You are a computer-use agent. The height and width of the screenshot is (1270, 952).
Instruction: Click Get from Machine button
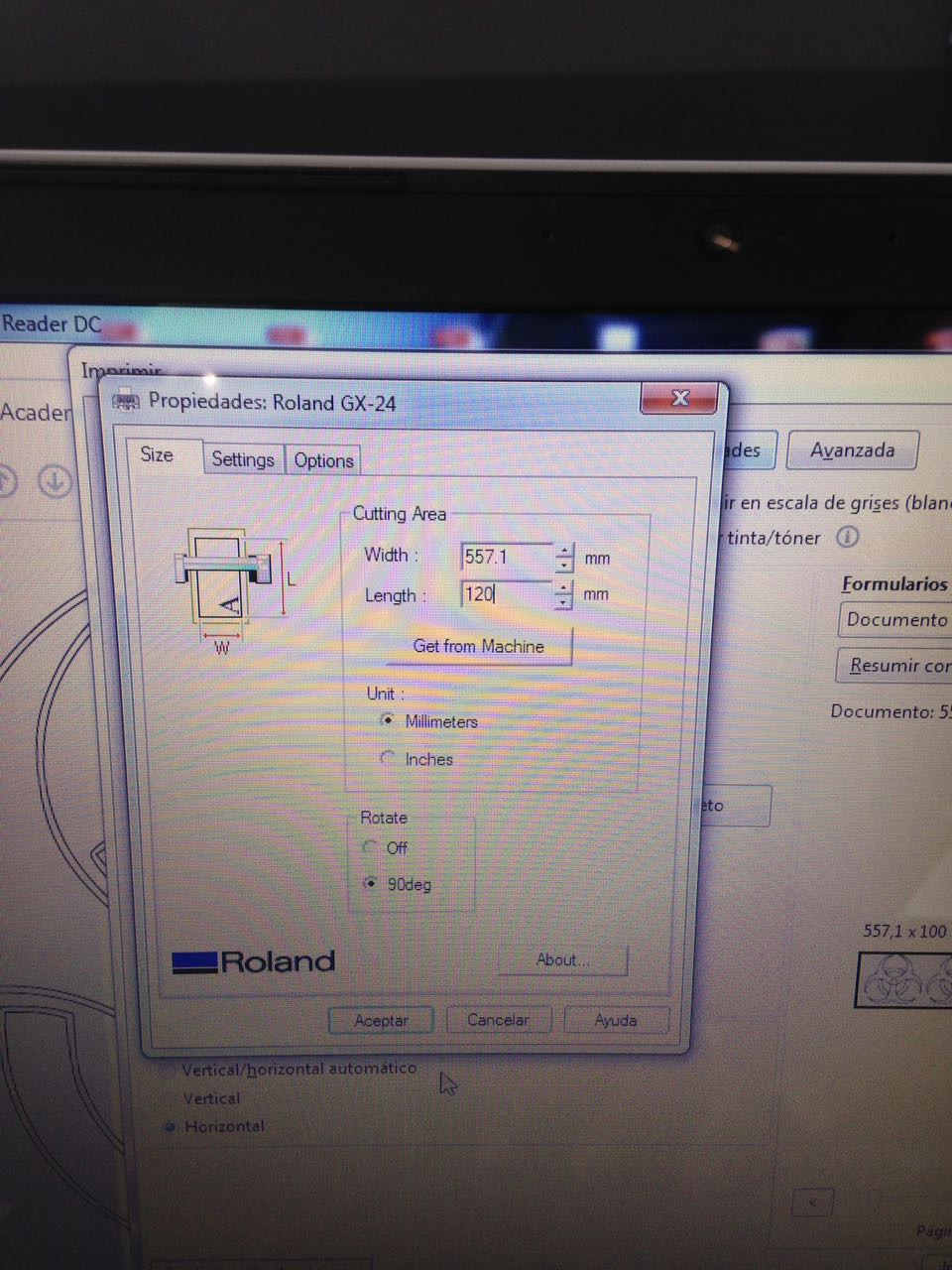479,646
